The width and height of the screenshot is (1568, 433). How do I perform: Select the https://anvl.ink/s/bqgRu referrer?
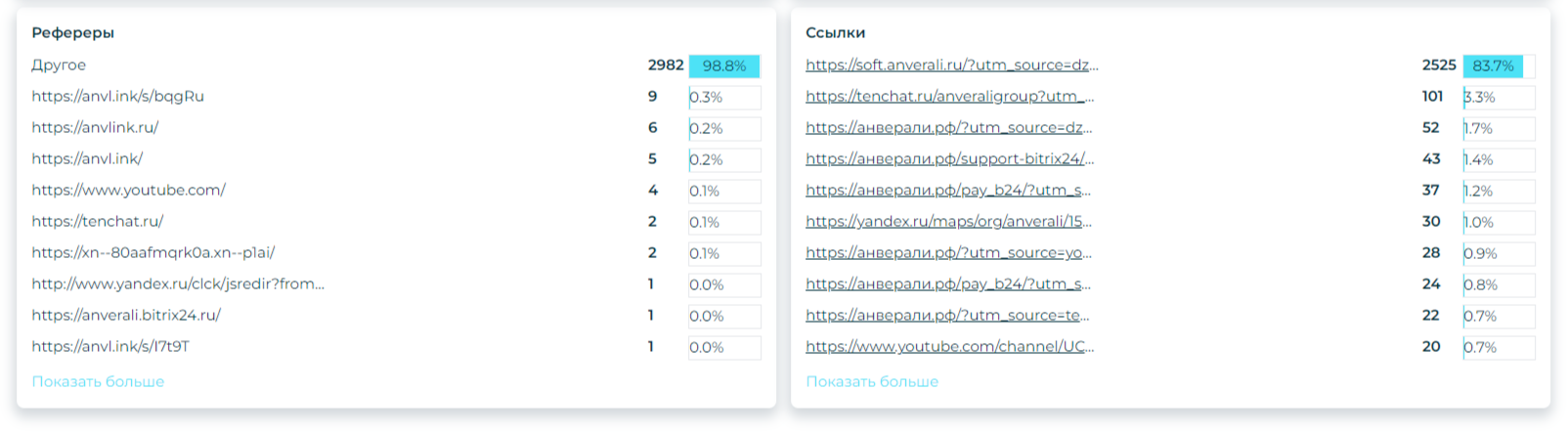click(117, 97)
